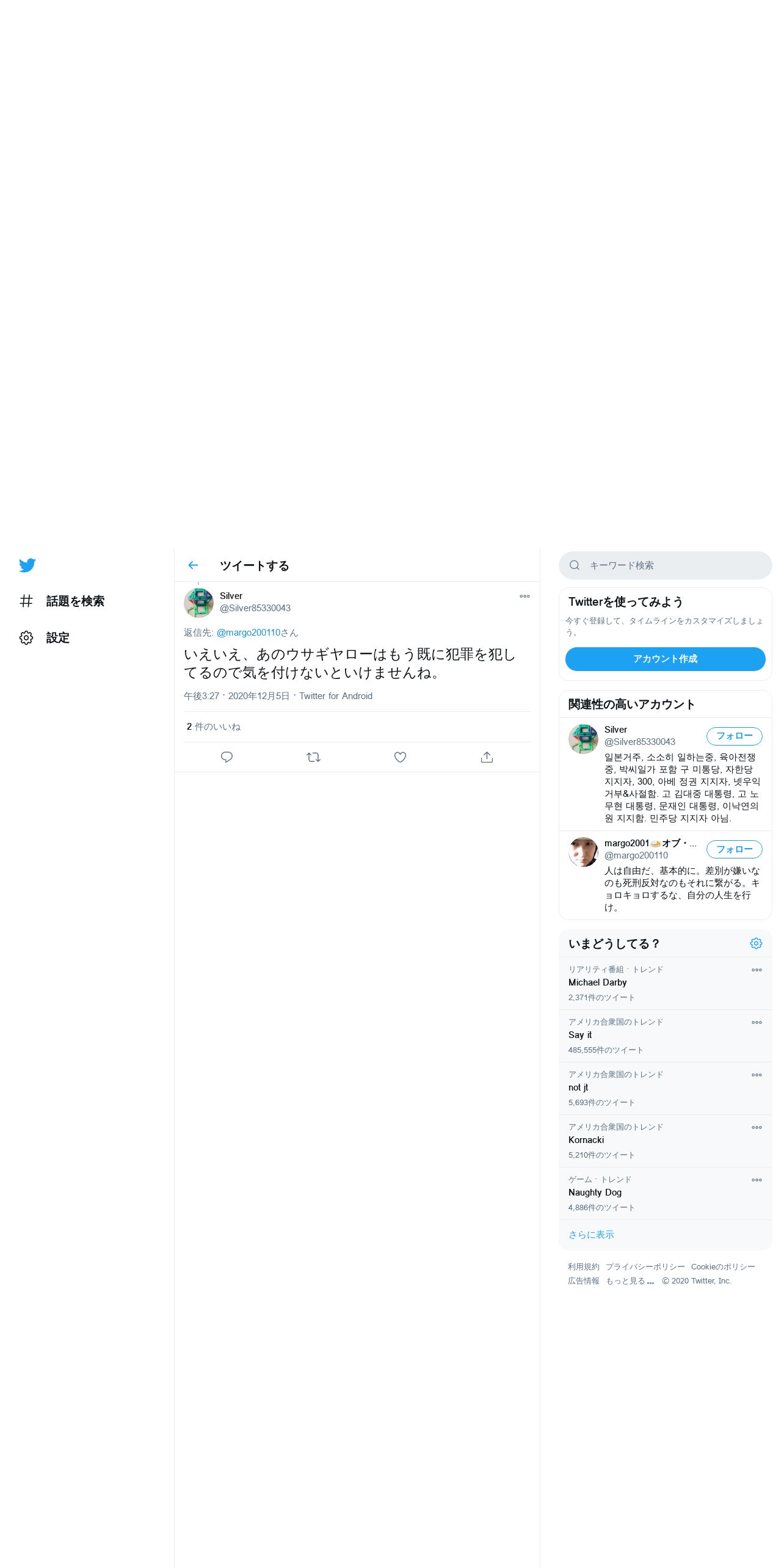Reply to Silver's tweet
The height and width of the screenshot is (1568, 784).
227,757
